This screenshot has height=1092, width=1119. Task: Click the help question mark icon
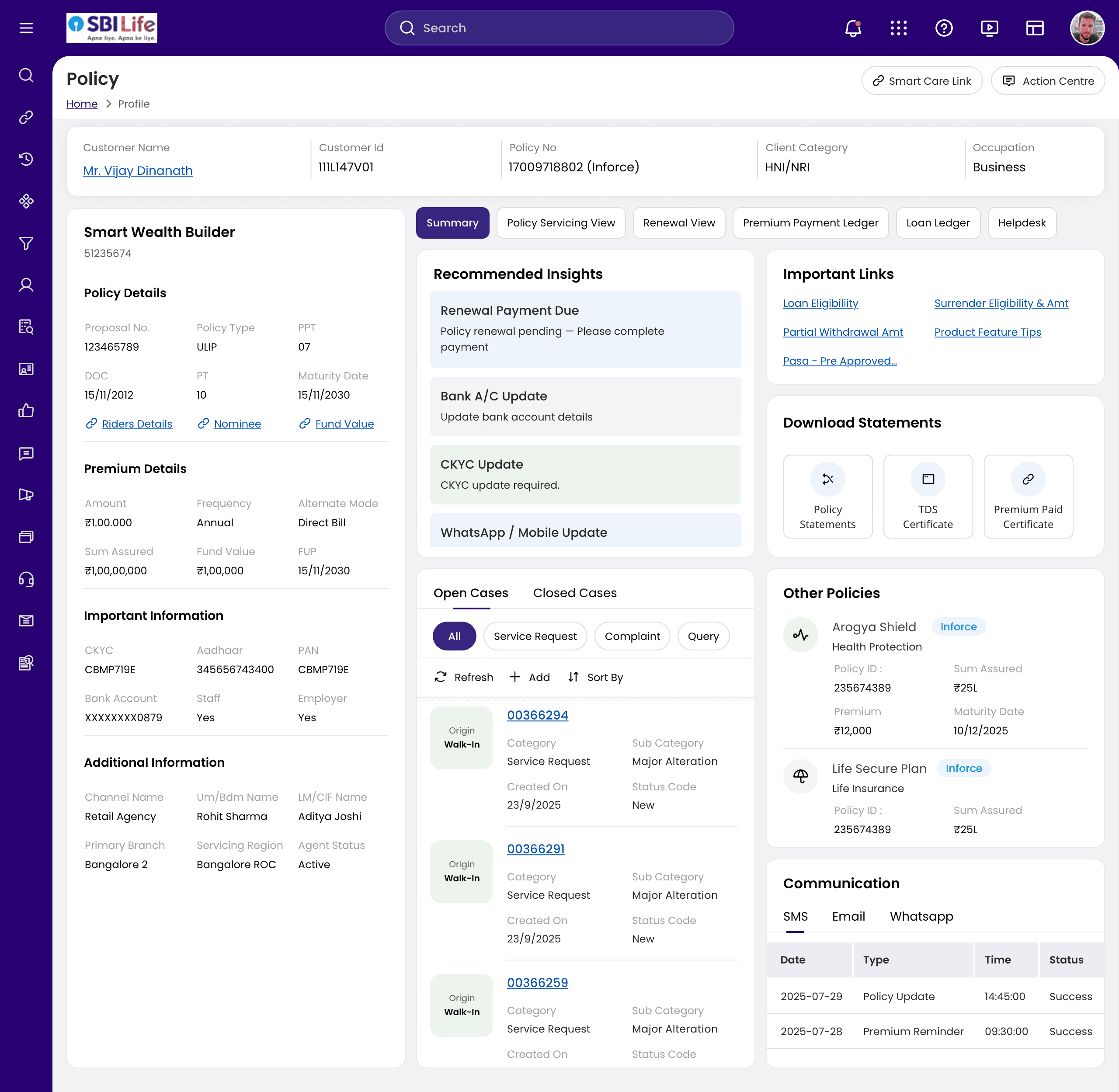point(943,28)
